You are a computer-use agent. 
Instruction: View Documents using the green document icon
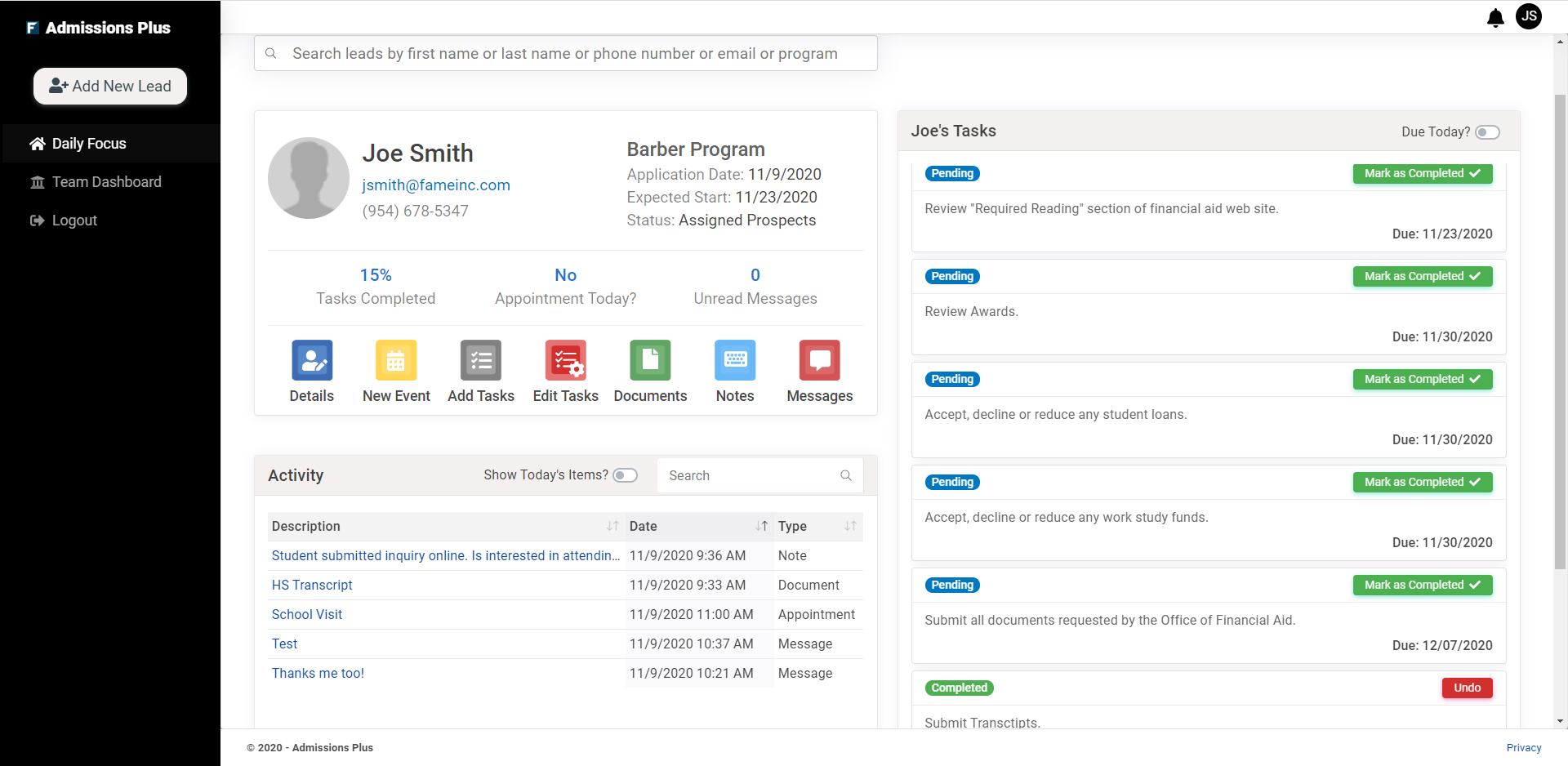point(649,360)
